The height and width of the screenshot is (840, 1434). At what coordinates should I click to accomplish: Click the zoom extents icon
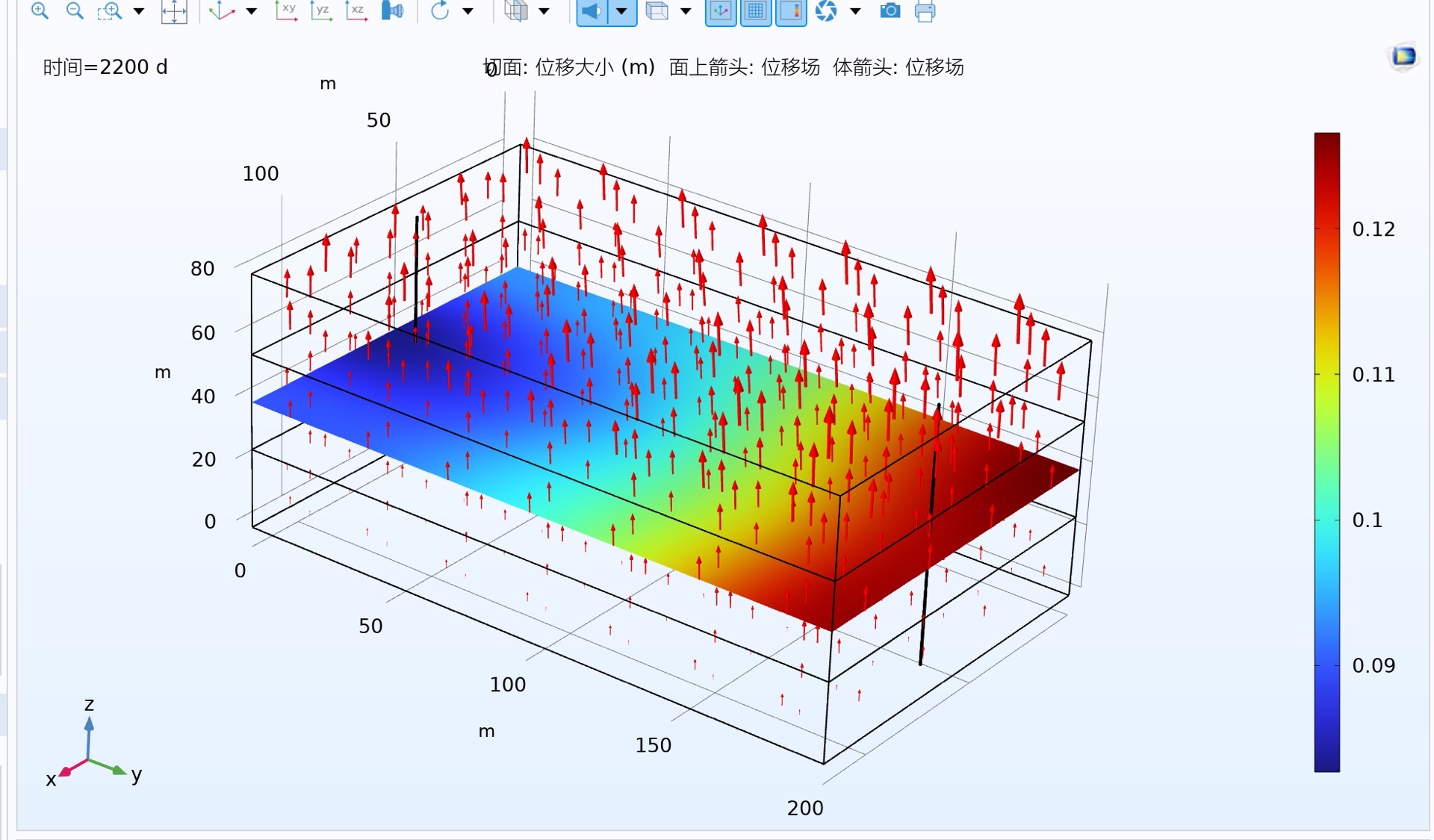click(x=174, y=11)
